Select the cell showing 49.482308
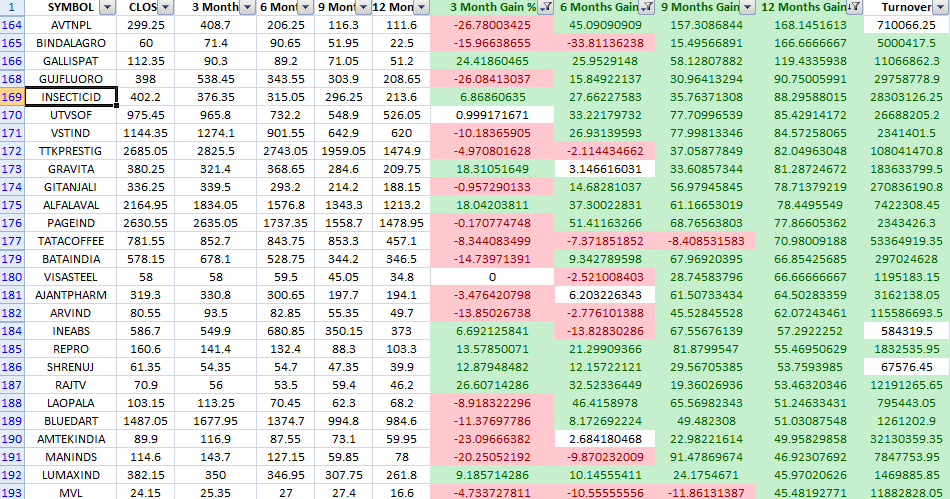Viewport: 950px width, 499px height. tap(706, 421)
